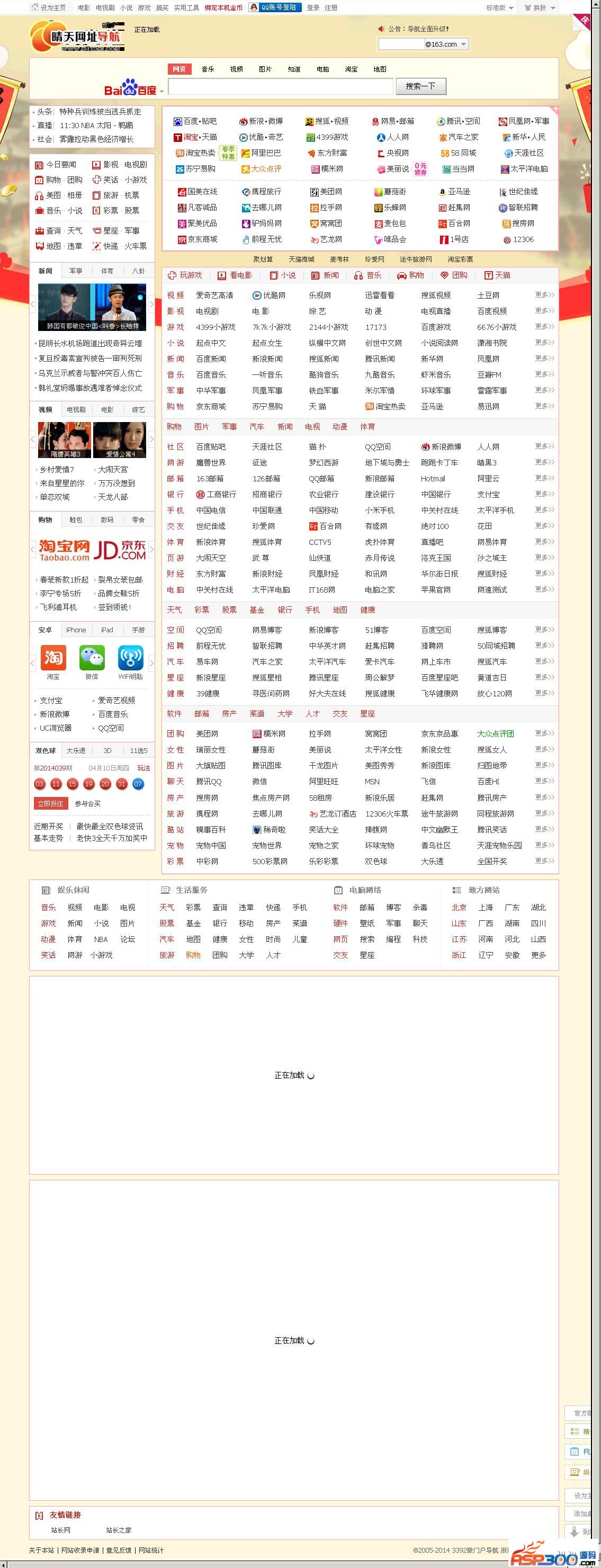Expand 更多>> on the 视频 row
The image size is (601, 1568).
[544, 294]
